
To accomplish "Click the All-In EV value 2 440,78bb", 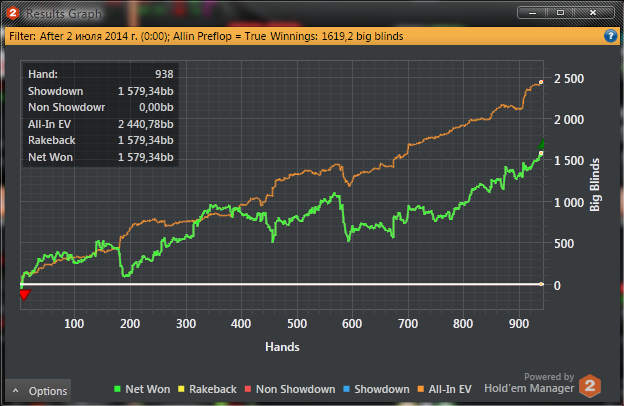I will coord(146,124).
